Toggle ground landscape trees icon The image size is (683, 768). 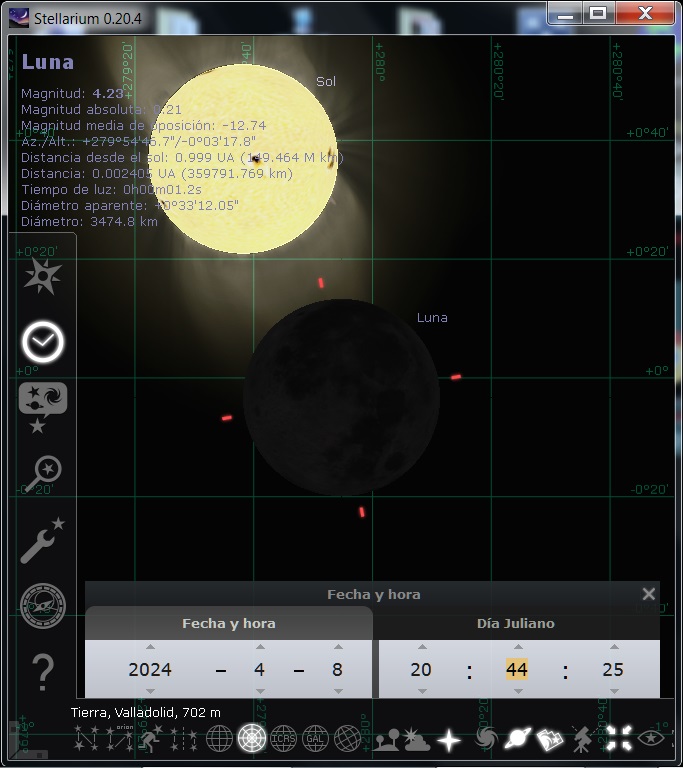385,739
